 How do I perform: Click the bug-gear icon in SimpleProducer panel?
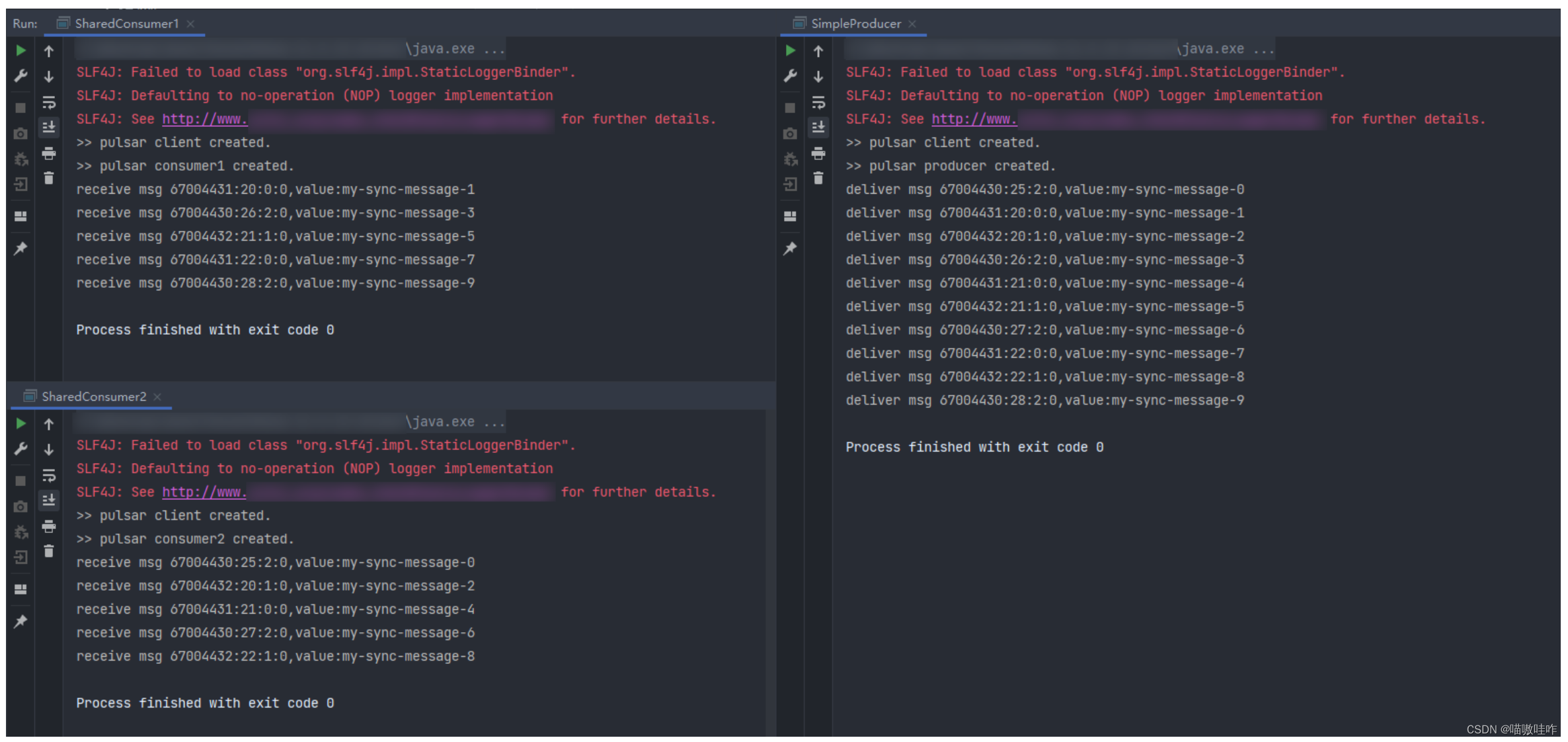[790, 159]
